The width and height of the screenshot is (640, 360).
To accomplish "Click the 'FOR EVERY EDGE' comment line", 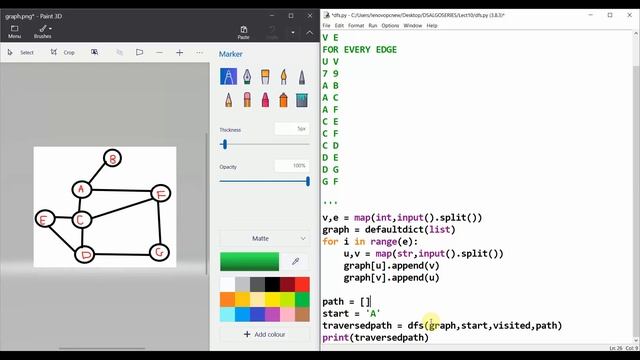I will (359, 50).
